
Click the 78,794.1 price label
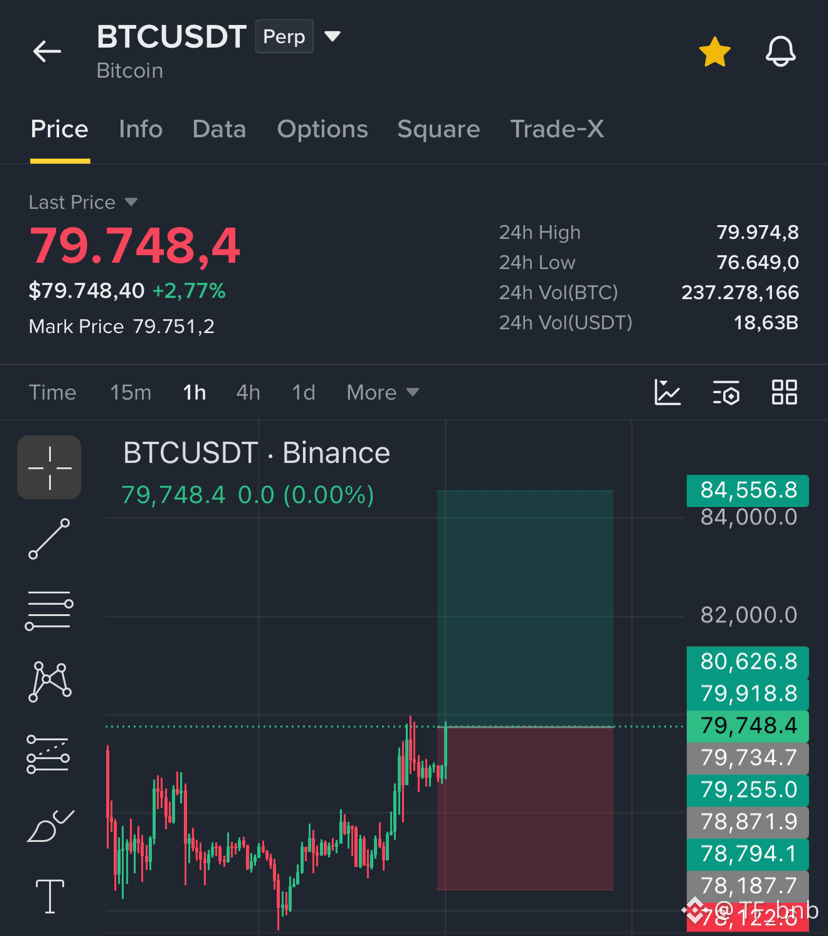click(x=748, y=854)
